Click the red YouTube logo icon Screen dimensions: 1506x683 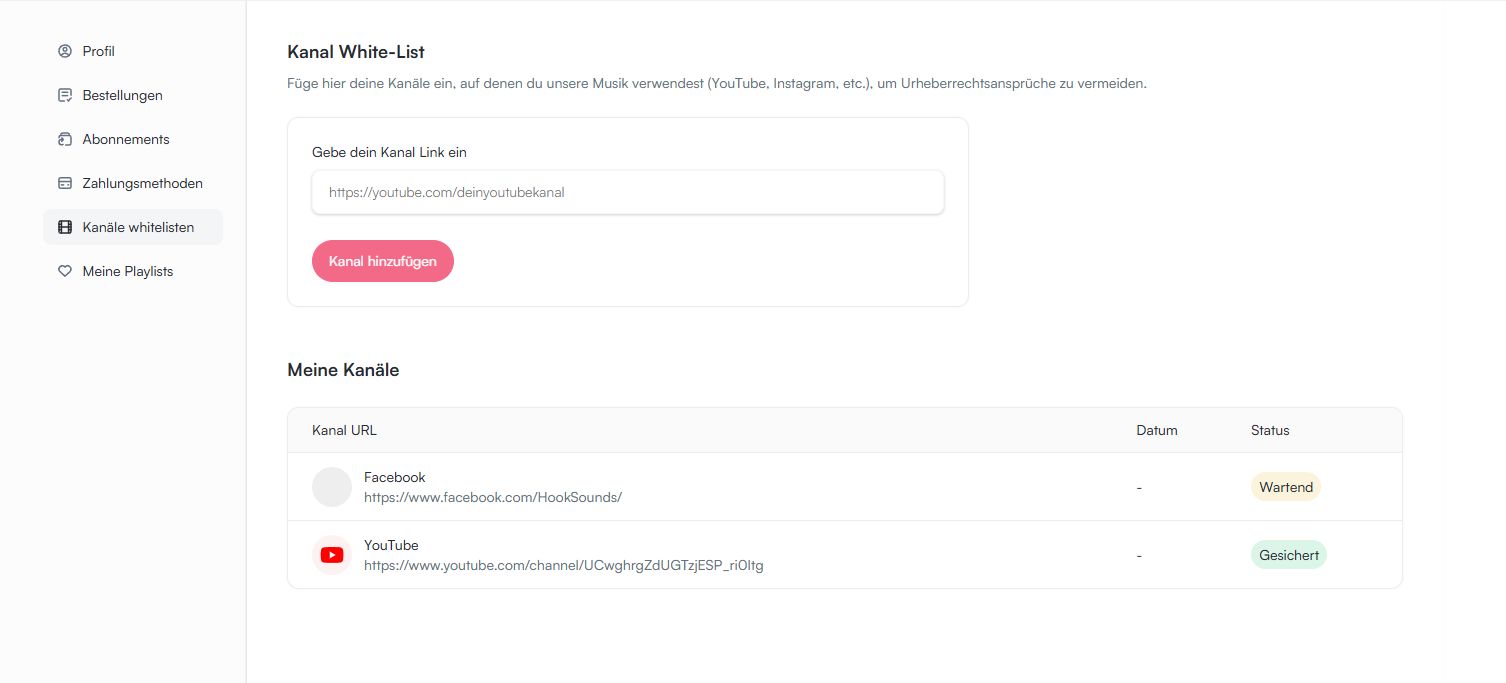[x=332, y=555]
